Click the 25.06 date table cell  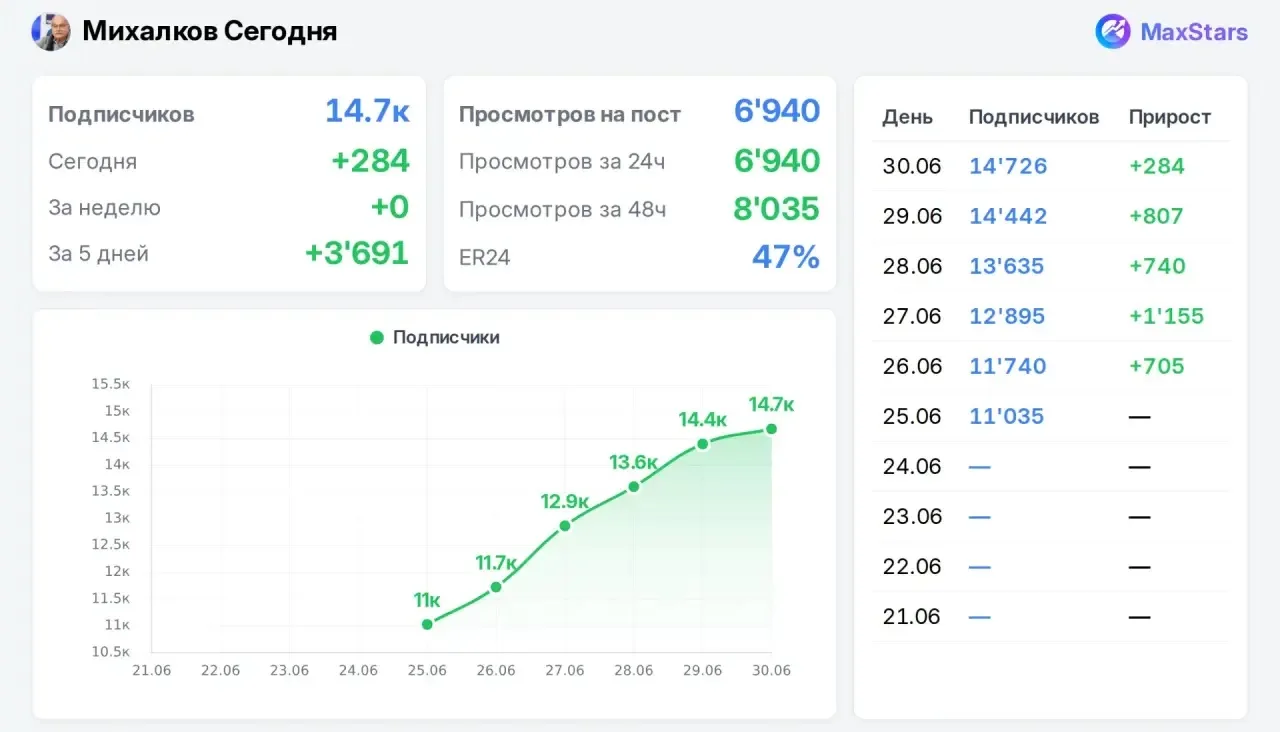[x=912, y=416]
